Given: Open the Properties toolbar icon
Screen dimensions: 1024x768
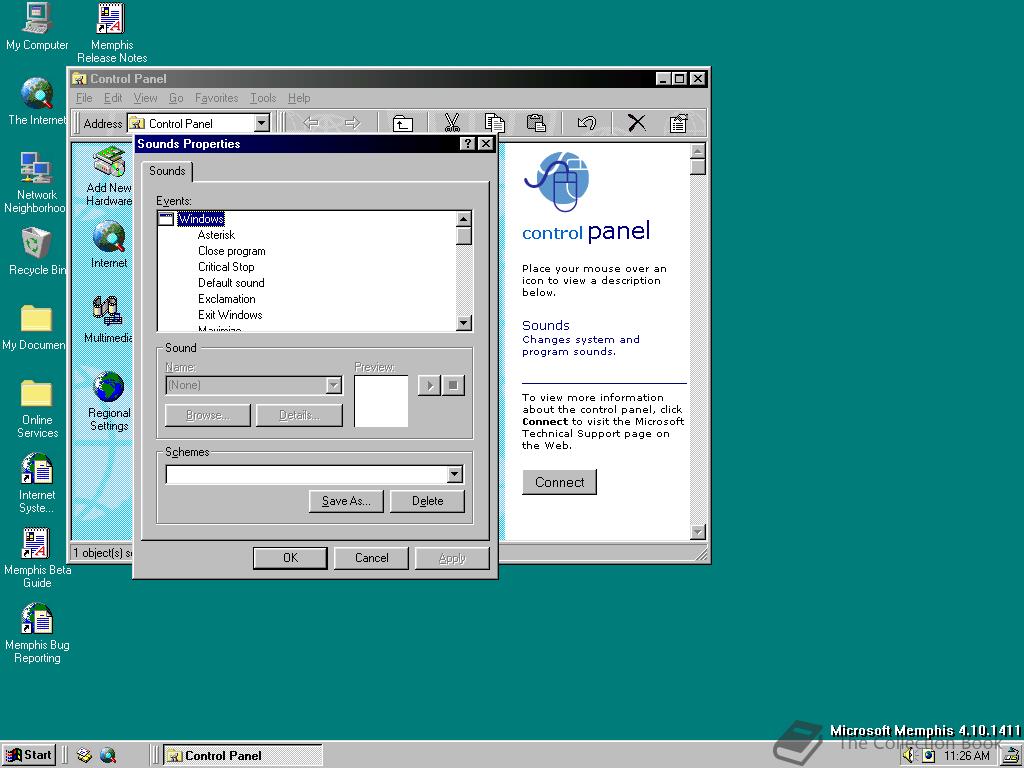Looking at the screenshot, I should pos(679,123).
